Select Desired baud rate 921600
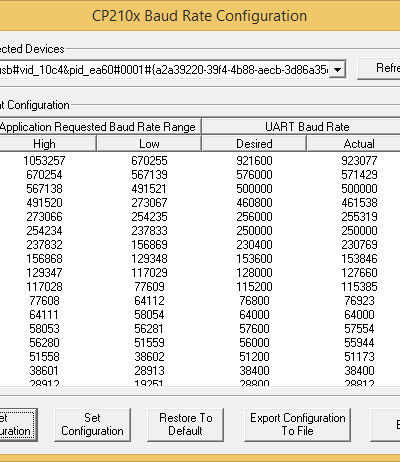400x462 pixels. pos(254,161)
